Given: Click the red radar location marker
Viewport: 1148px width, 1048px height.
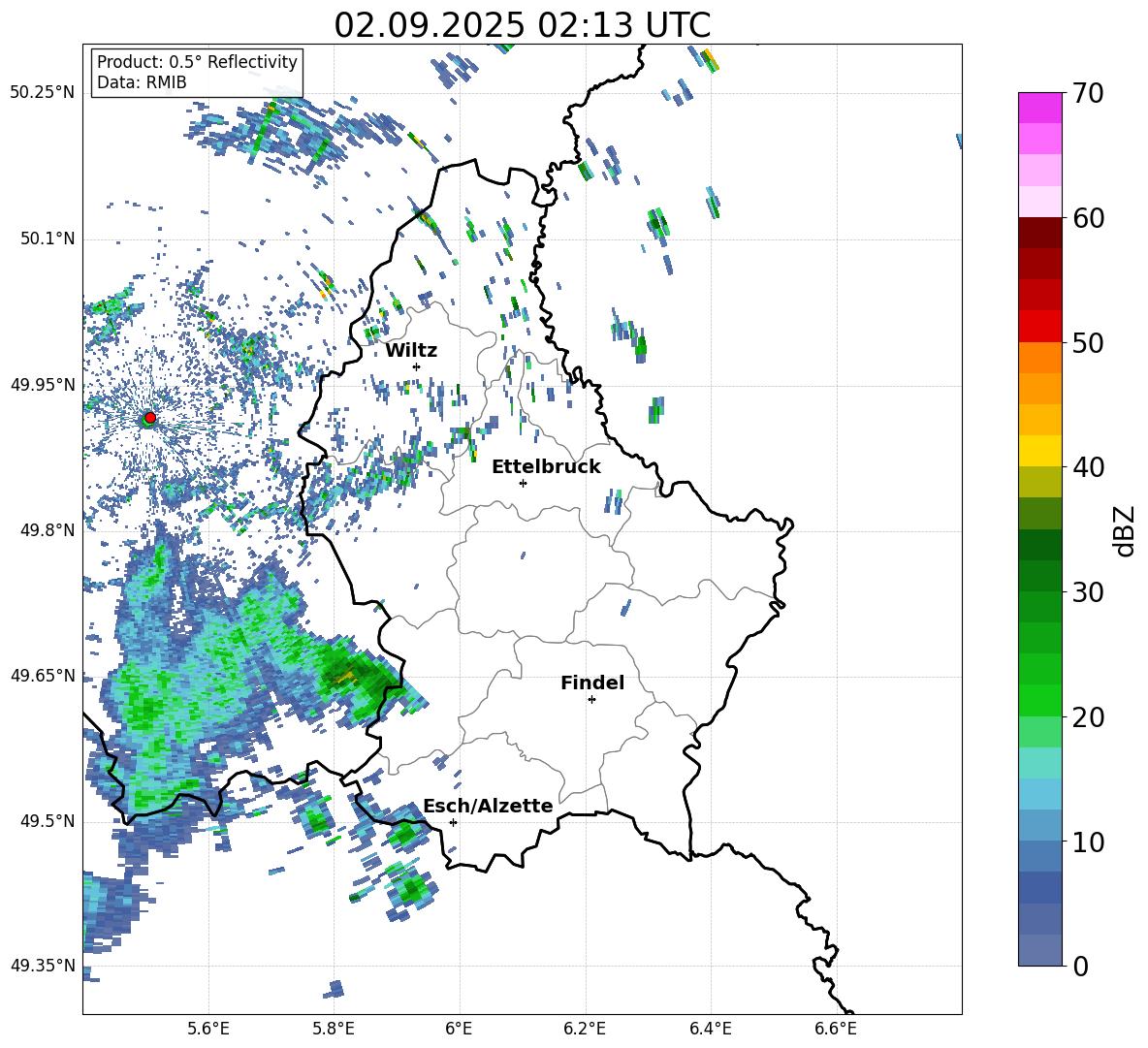Looking at the screenshot, I should click(x=150, y=418).
